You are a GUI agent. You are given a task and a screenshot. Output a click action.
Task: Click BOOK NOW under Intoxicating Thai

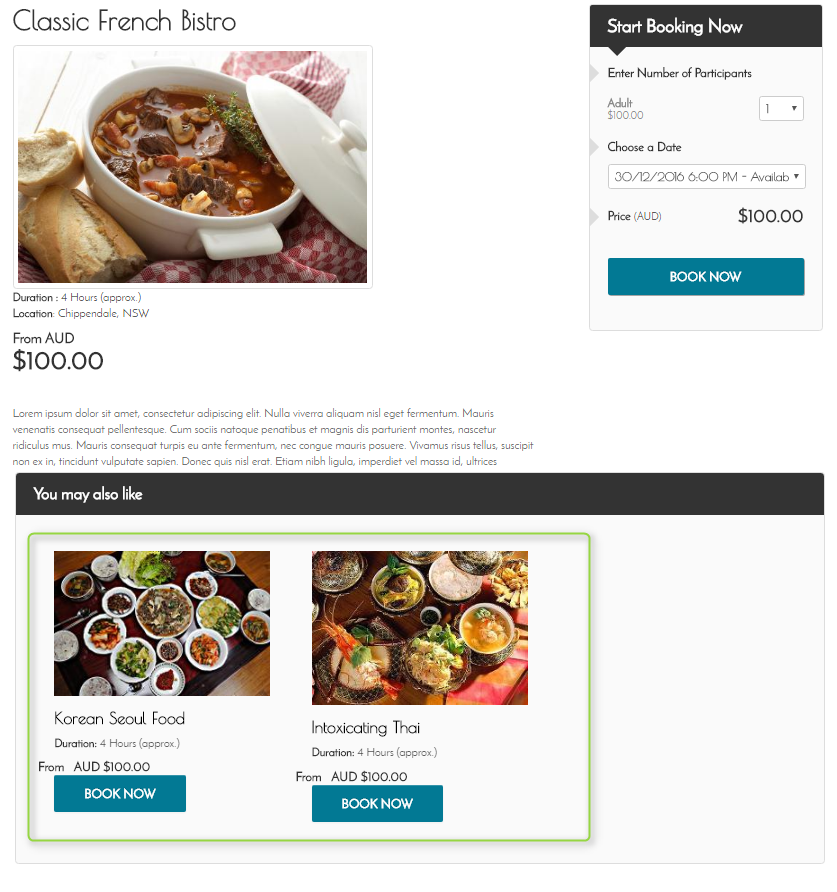(x=377, y=803)
